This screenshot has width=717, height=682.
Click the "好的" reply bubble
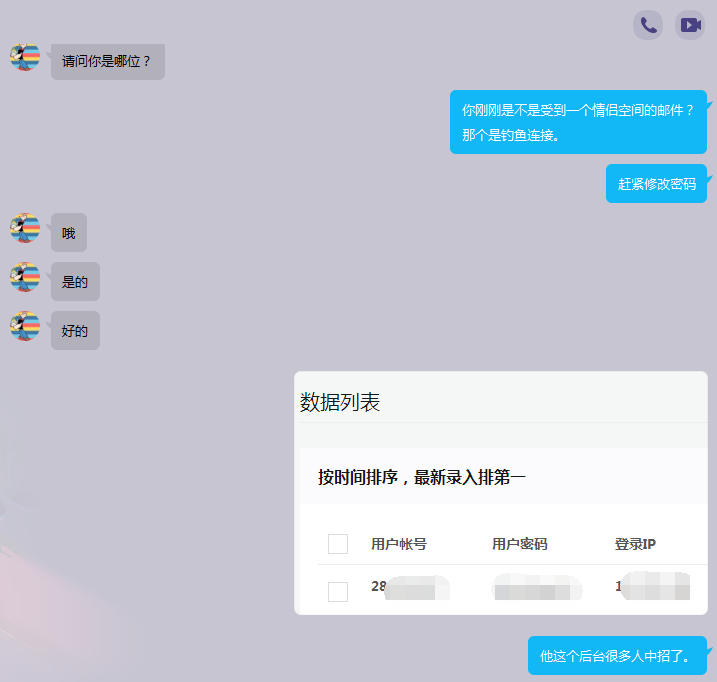(x=75, y=331)
